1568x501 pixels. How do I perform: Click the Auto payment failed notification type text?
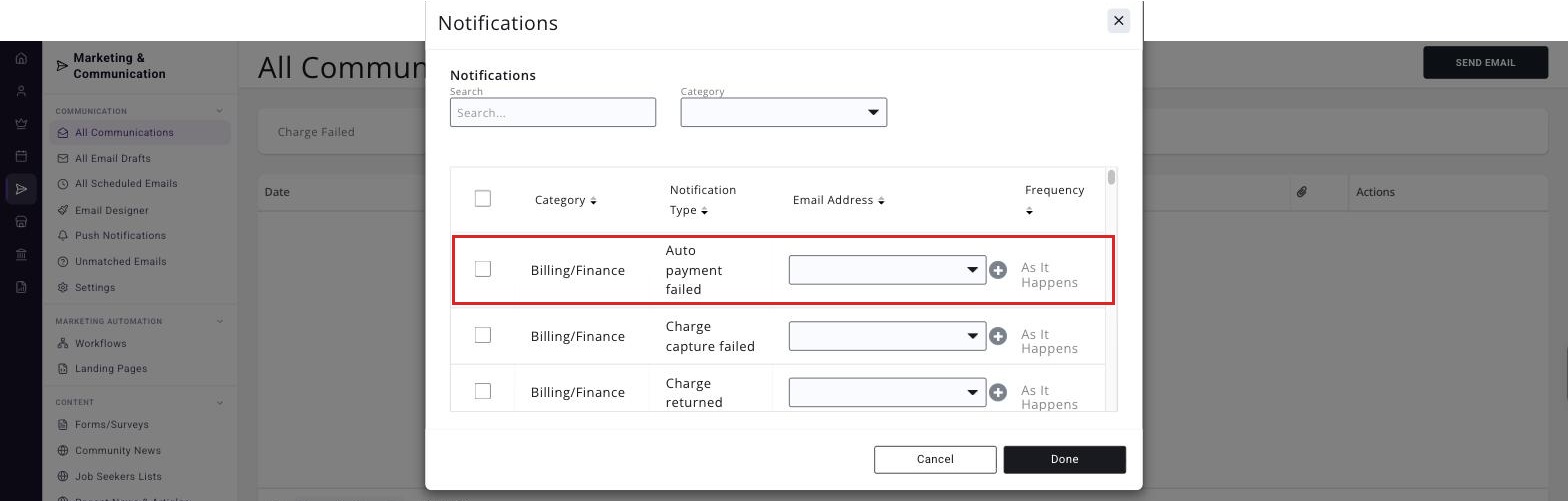[x=694, y=270]
